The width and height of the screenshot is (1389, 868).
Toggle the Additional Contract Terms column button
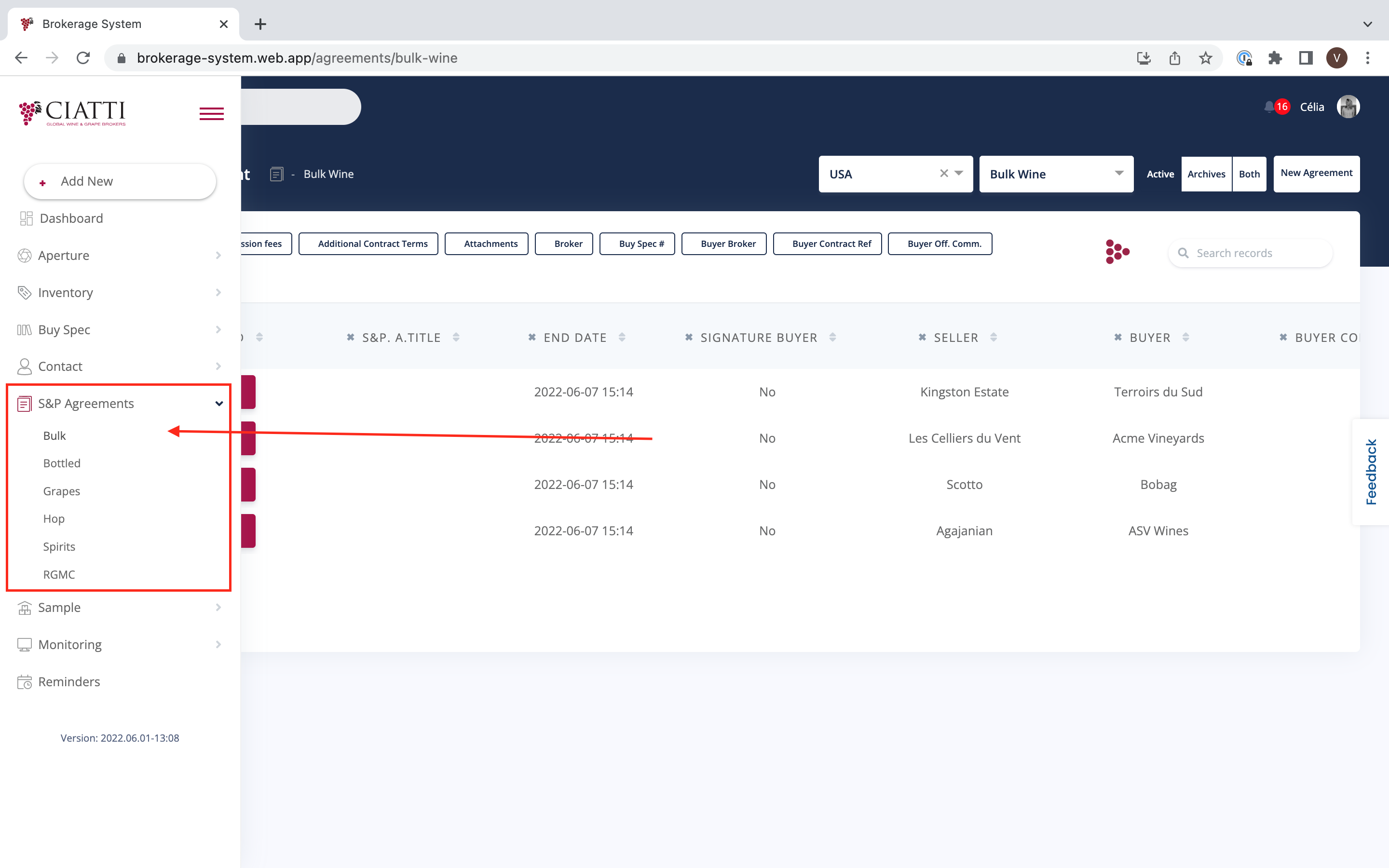tap(372, 244)
